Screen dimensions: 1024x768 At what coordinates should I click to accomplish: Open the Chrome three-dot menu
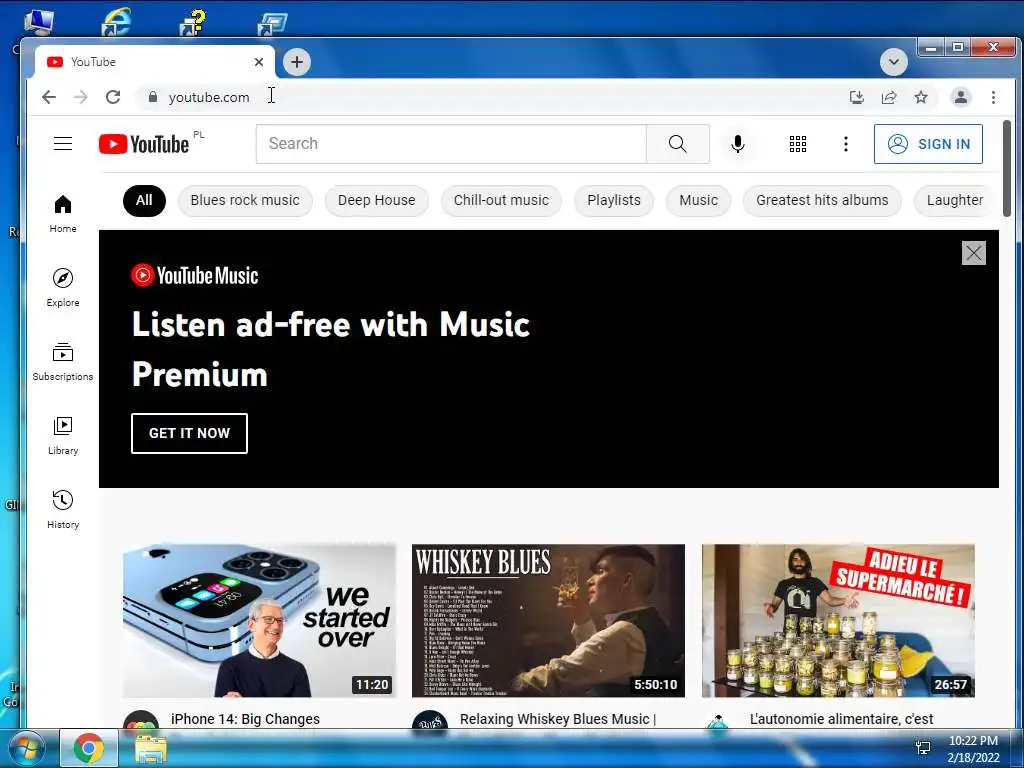pyautogui.click(x=993, y=97)
